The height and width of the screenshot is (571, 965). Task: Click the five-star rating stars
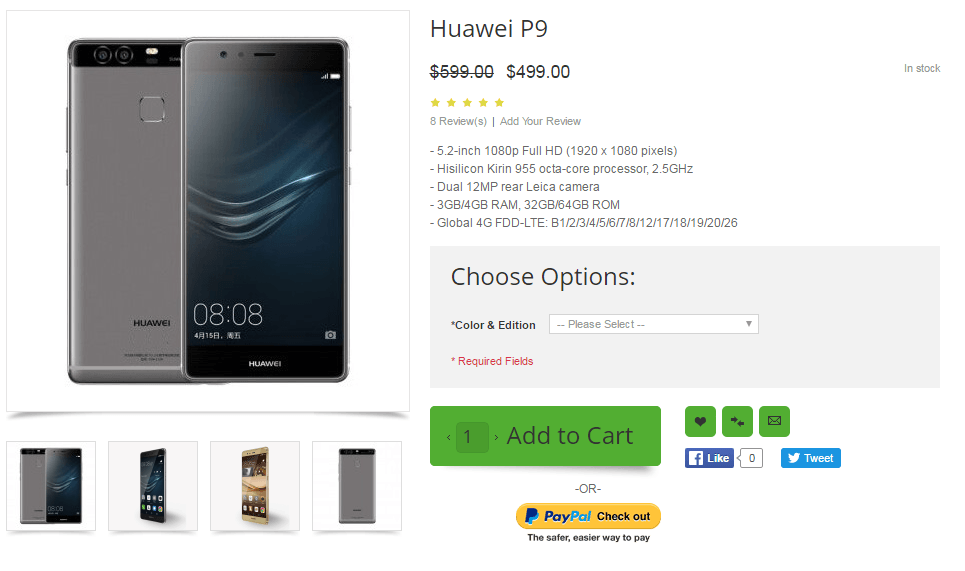[x=467, y=102]
